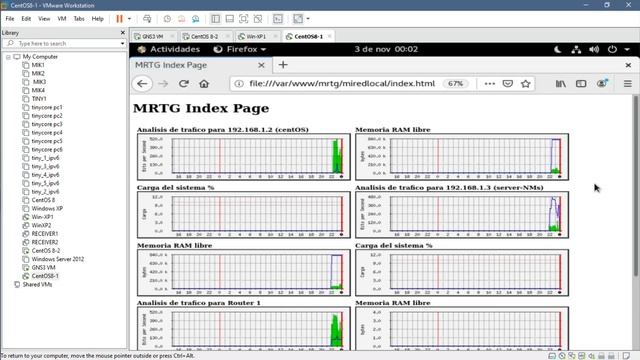This screenshot has width=640, height=360.
Task: Click the volume speaker icon
Action: pyautogui.click(x=594, y=49)
